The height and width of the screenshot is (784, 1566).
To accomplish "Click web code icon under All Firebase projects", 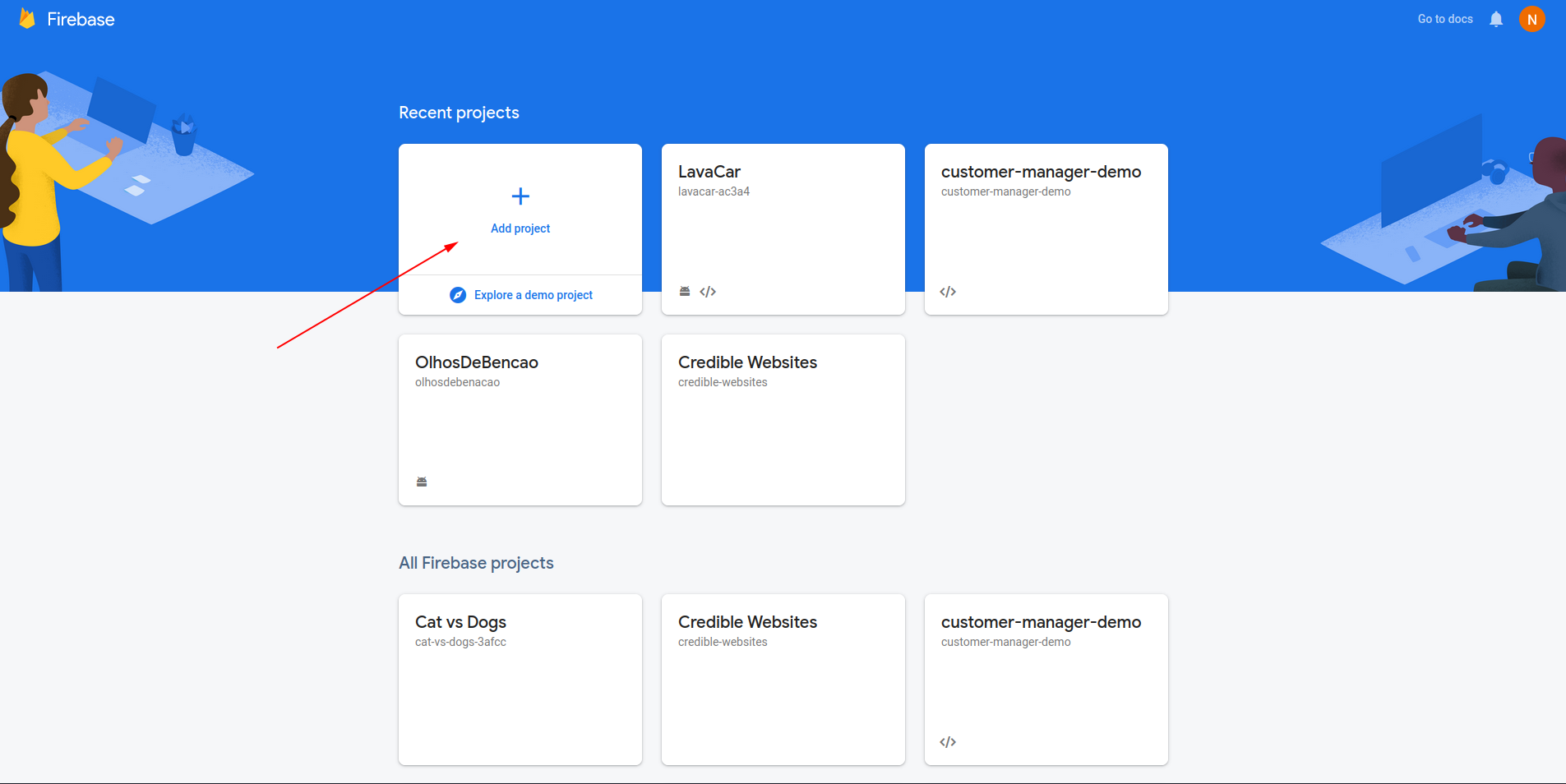I will [x=948, y=742].
